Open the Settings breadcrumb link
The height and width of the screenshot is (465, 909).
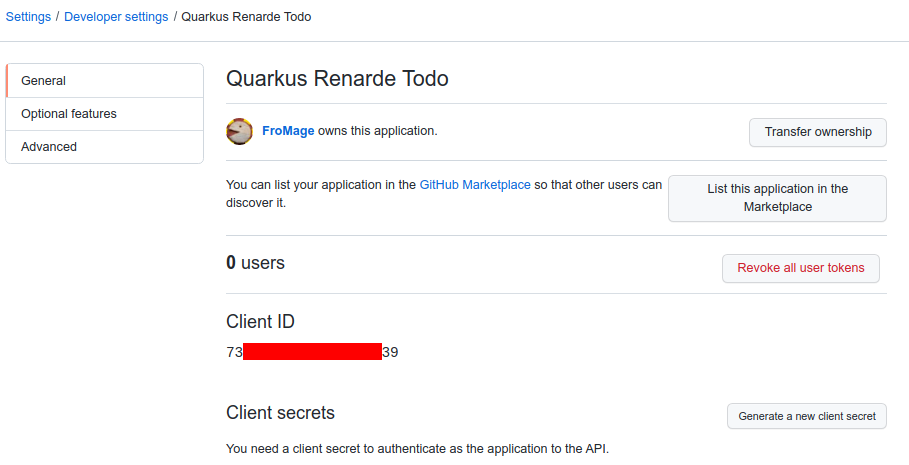click(x=28, y=17)
